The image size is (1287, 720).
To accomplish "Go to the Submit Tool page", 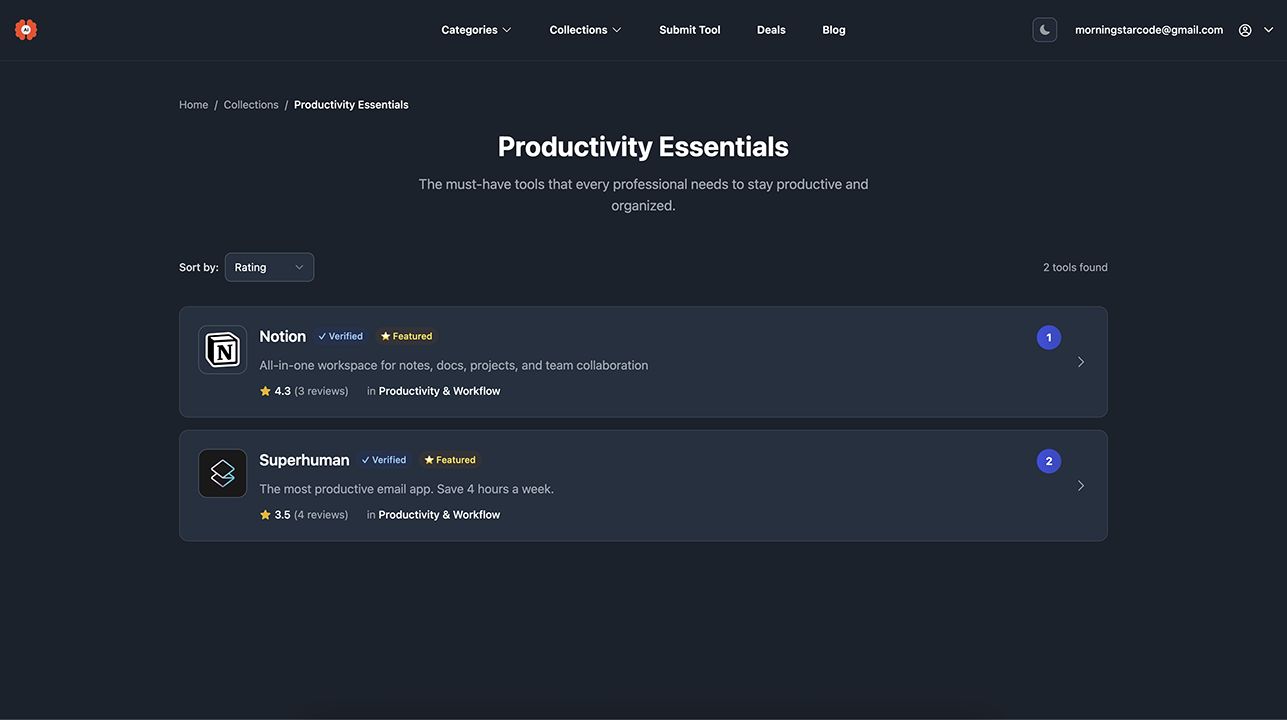I will click(x=690, y=30).
